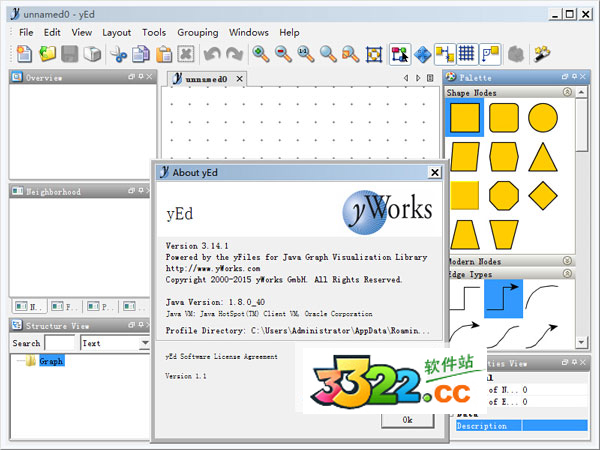Reset zoom to 1:1

point(306,54)
